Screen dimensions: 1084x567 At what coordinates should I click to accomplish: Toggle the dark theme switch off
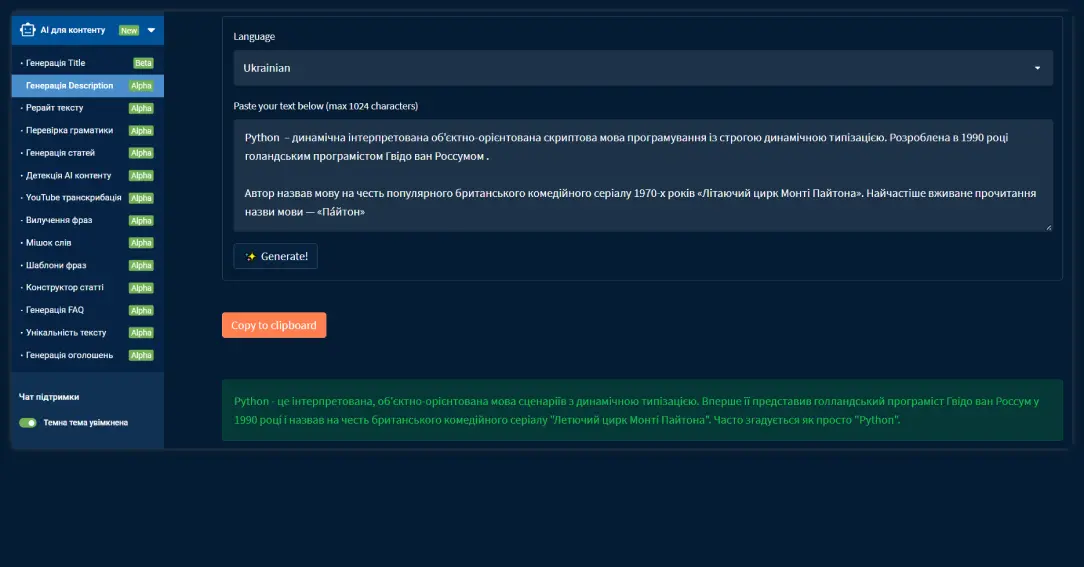(x=28, y=422)
